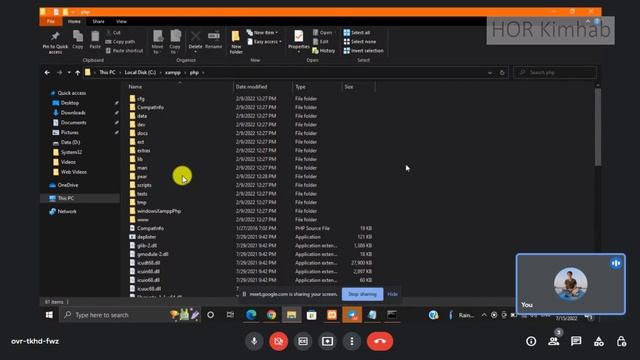Image resolution: width=640 pixels, height=360 pixels.
Task: Open Meet host controls lock icon
Action: (621, 341)
